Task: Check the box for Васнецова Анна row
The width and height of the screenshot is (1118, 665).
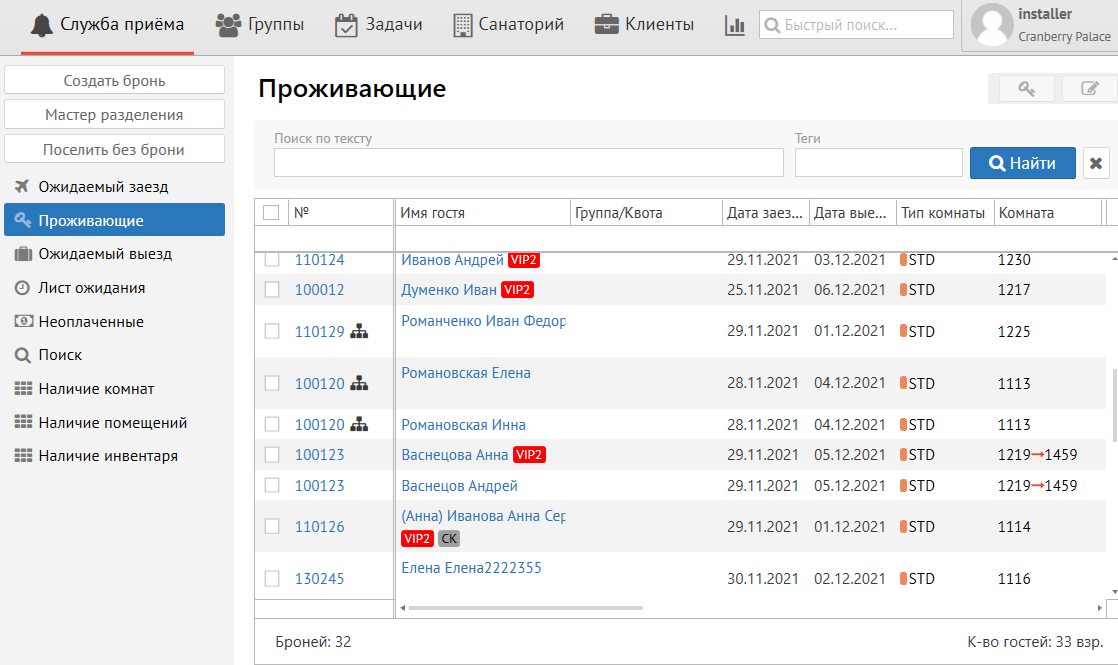Action: click(x=272, y=455)
